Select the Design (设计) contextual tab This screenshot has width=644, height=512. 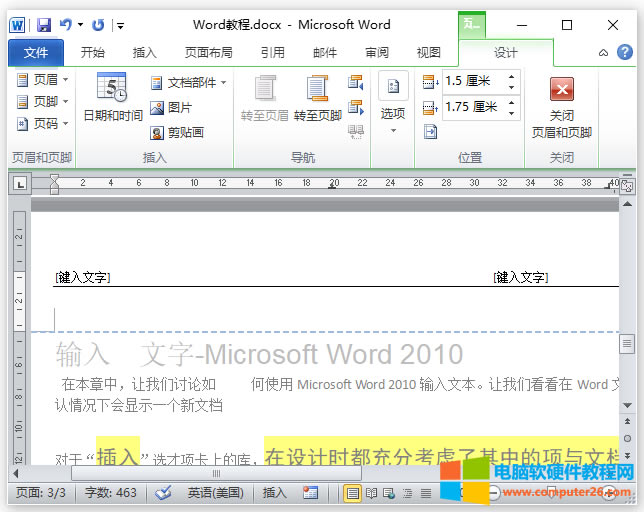tap(506, 53)
